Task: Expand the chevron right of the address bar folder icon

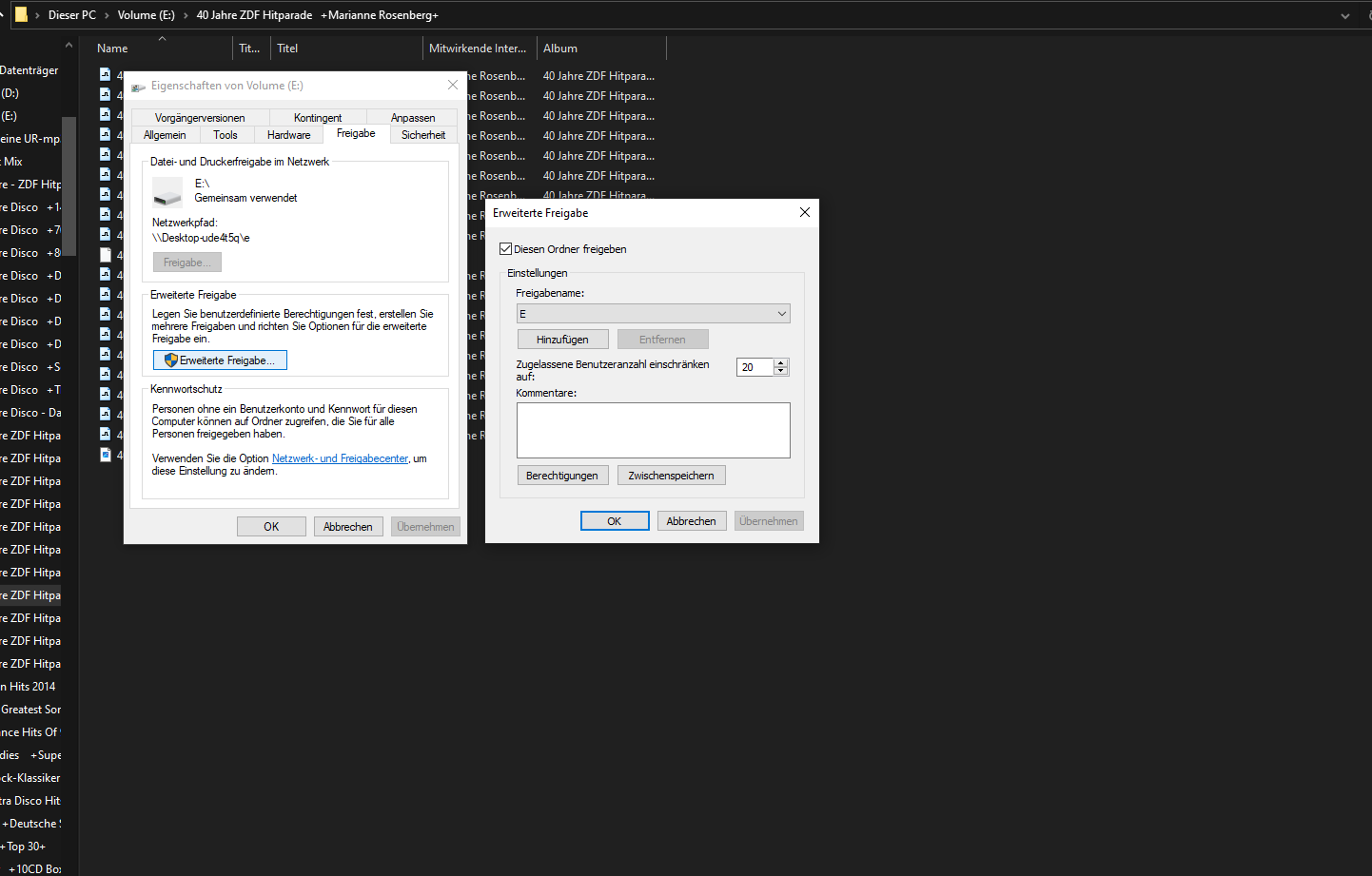Action: tap(37, 15)
